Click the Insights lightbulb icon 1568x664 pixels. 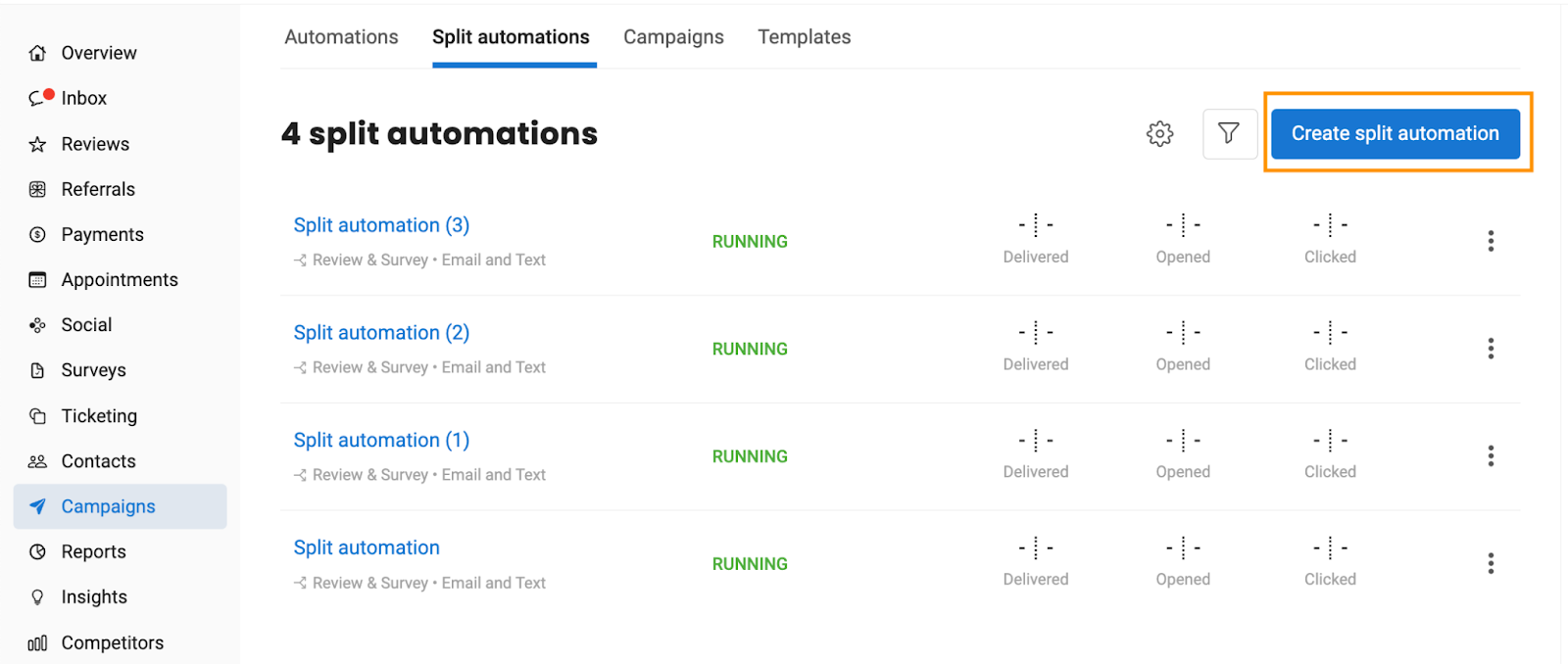click(37, 597)
